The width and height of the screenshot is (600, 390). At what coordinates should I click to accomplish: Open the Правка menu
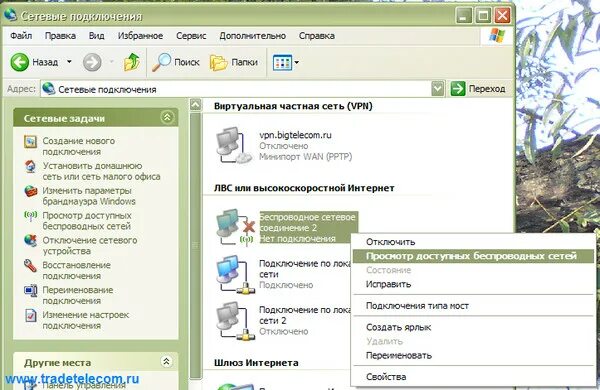(60, 36)
